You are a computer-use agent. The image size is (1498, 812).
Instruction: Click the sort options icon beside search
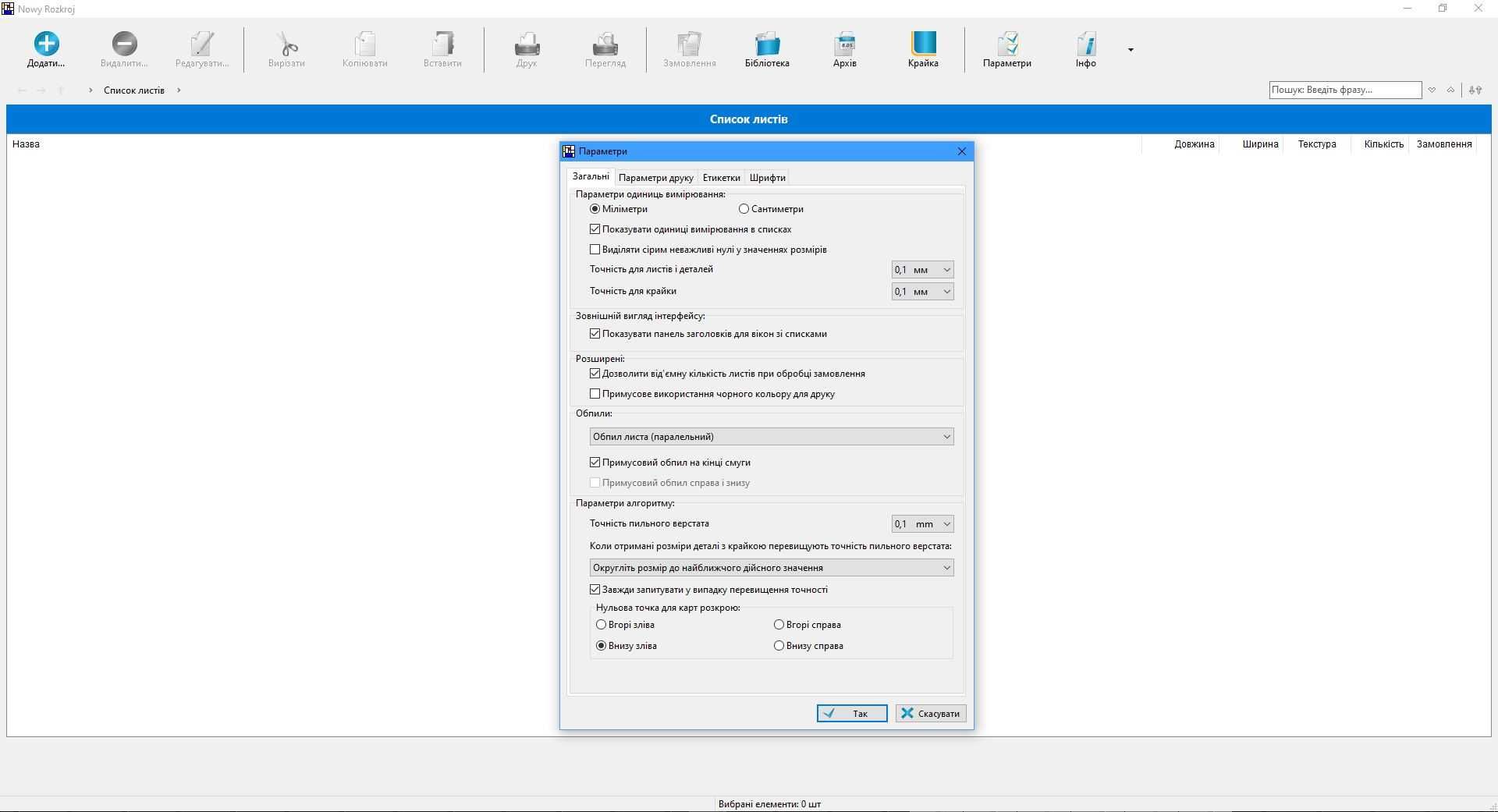click(1475, 90)
